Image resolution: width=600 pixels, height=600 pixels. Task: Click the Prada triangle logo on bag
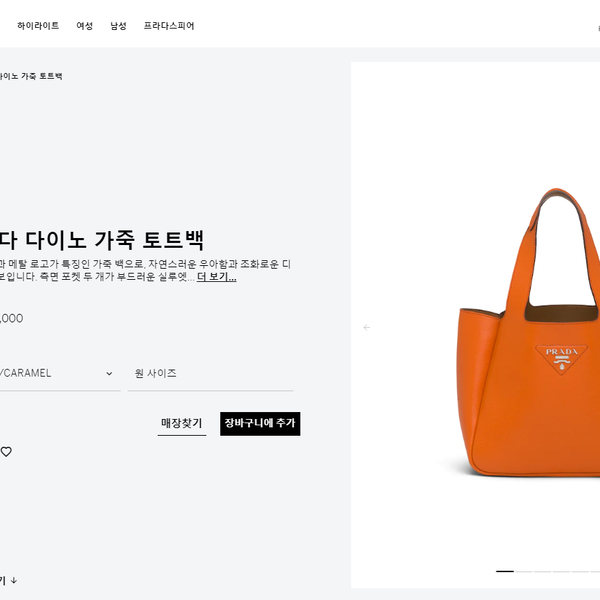coord(561,359)
